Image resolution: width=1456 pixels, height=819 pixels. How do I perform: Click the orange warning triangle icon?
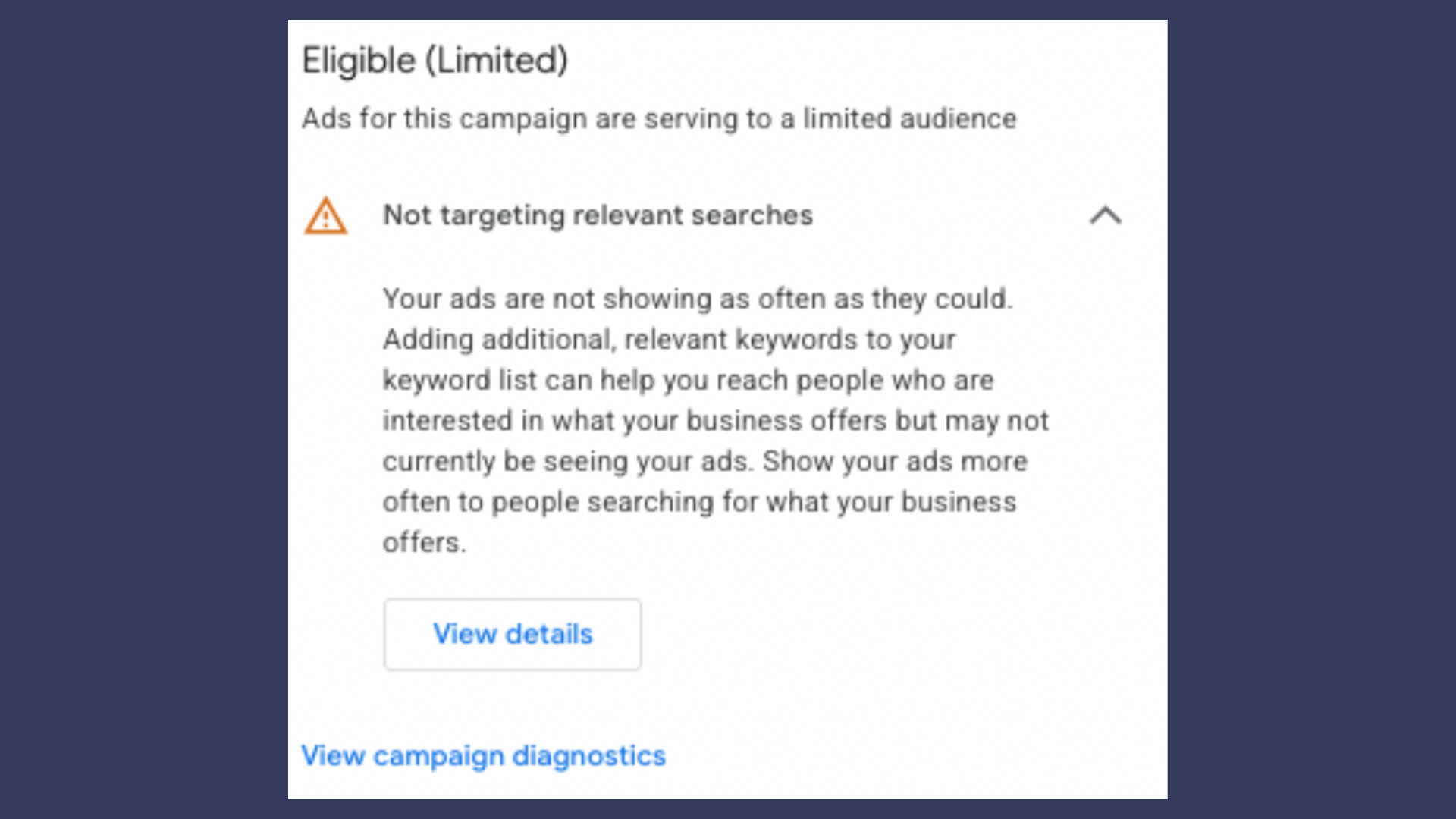point(325,216)
